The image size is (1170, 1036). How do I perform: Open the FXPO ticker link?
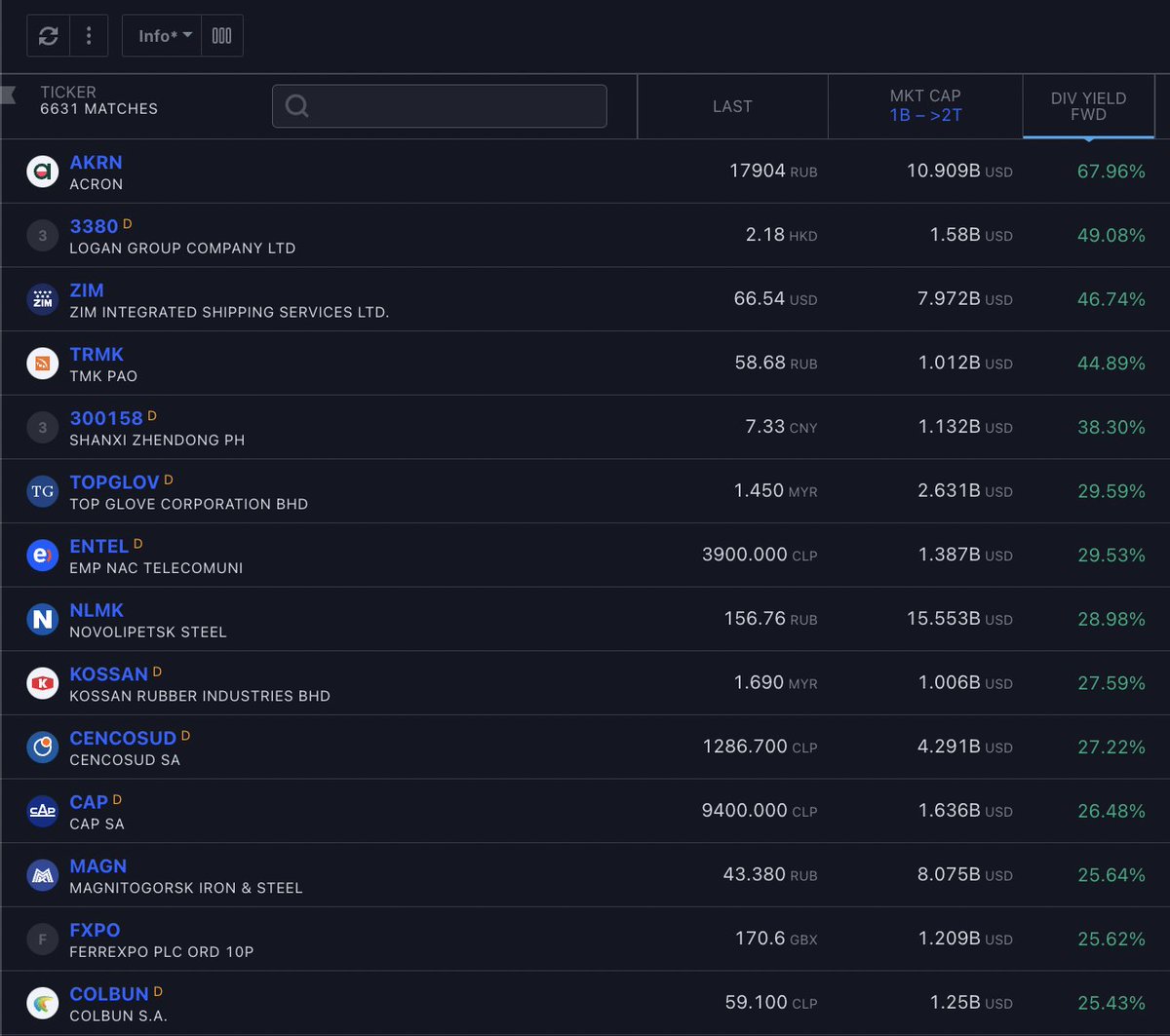pos(95,931)
